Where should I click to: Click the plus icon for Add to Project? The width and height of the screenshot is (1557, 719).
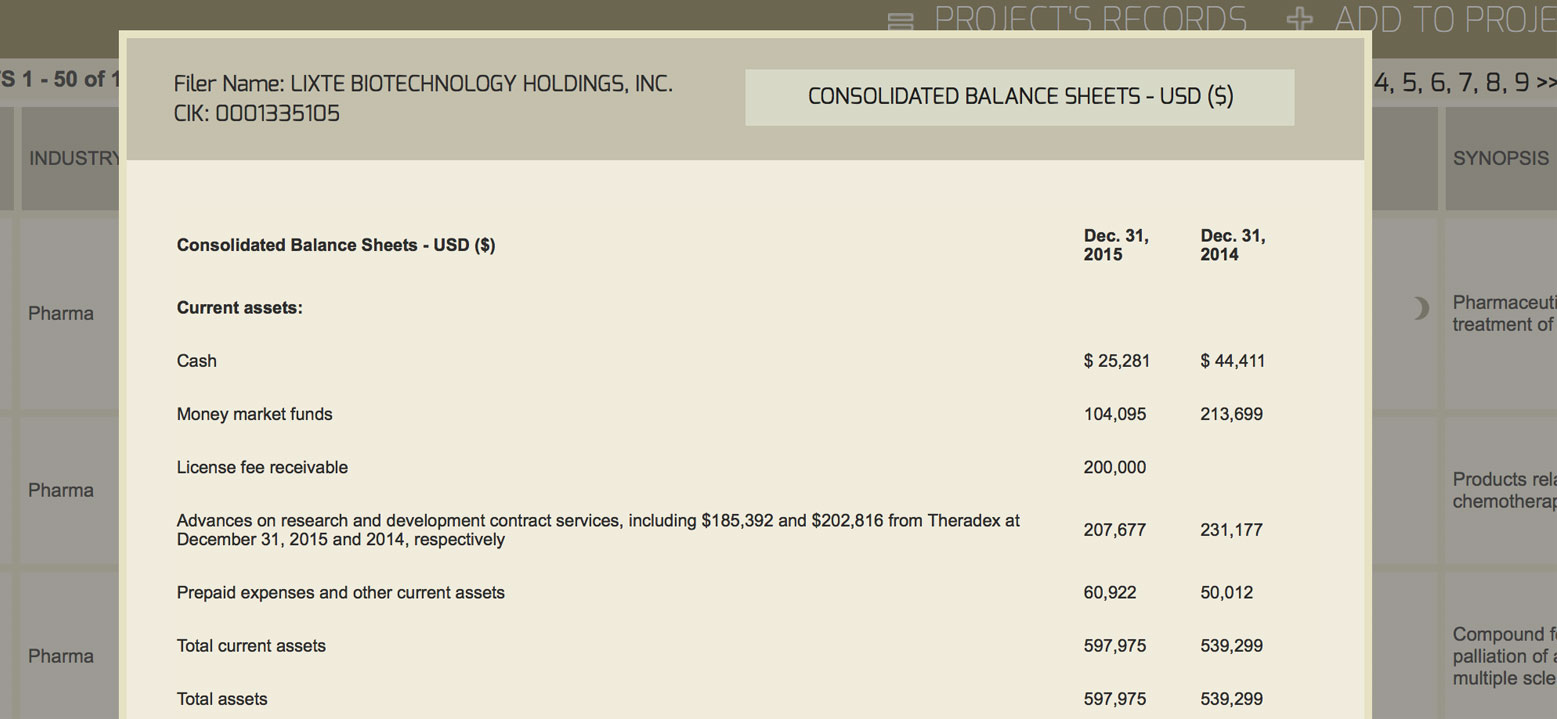click(x=1299, y=20)
